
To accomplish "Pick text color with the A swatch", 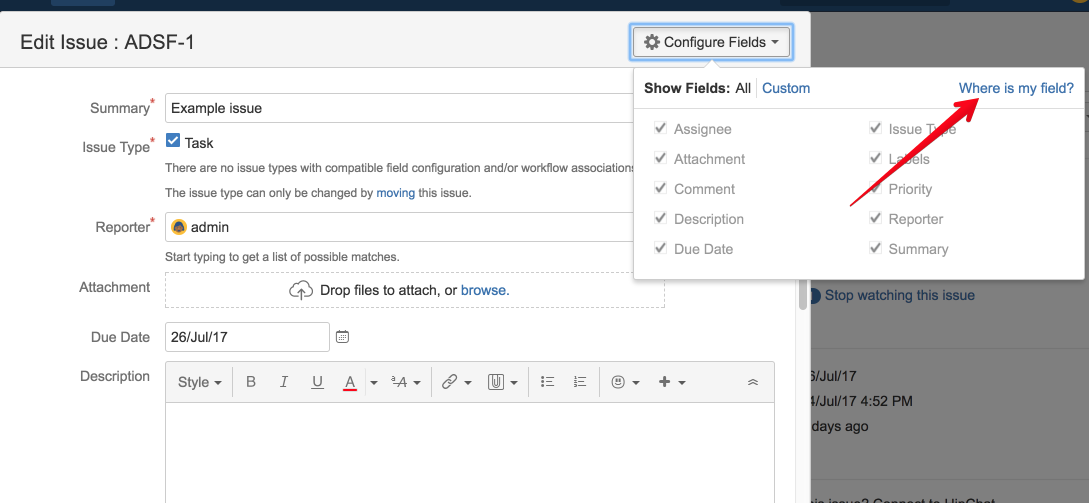I will click(350, 382).
